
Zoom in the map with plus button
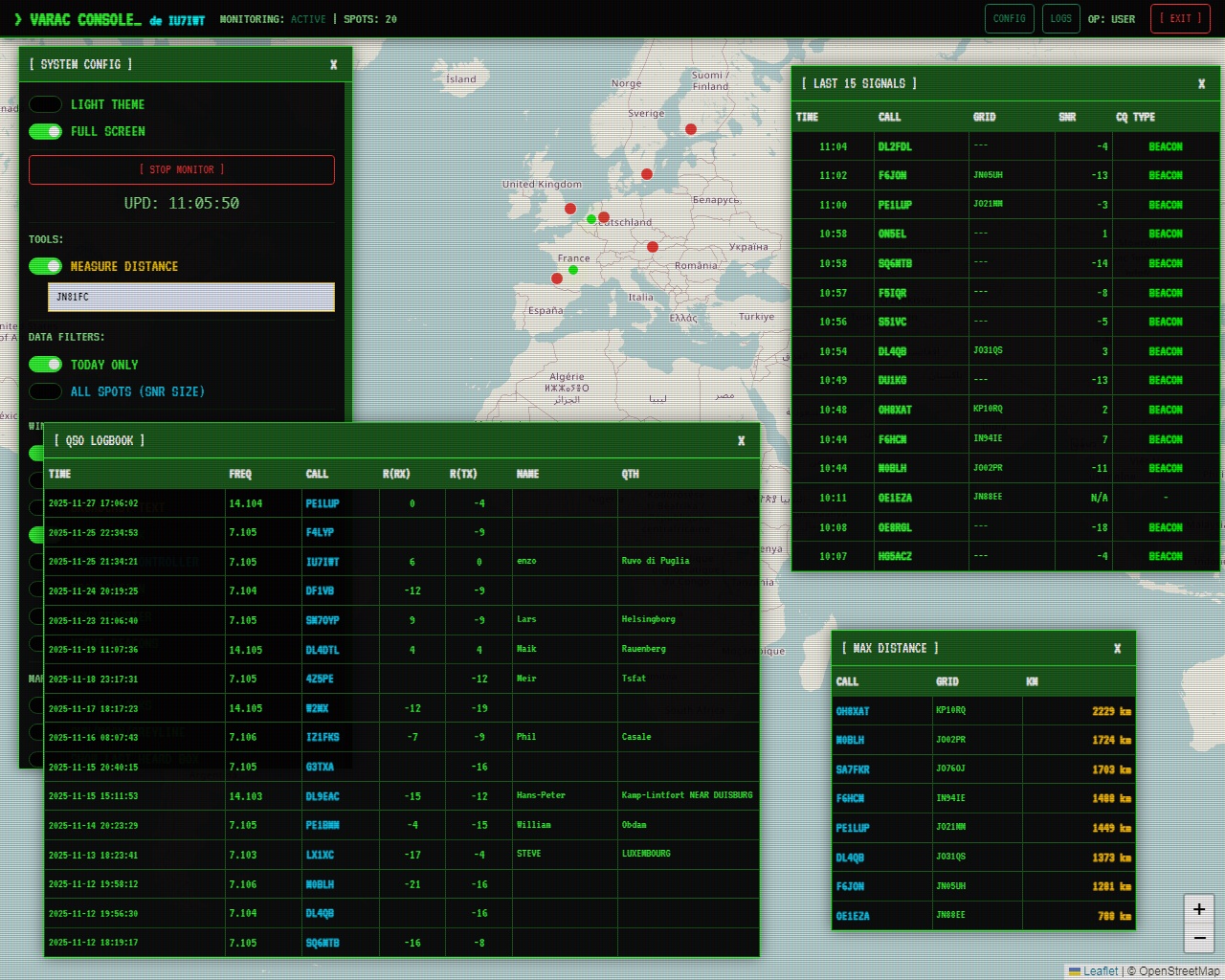[1199, 909]
